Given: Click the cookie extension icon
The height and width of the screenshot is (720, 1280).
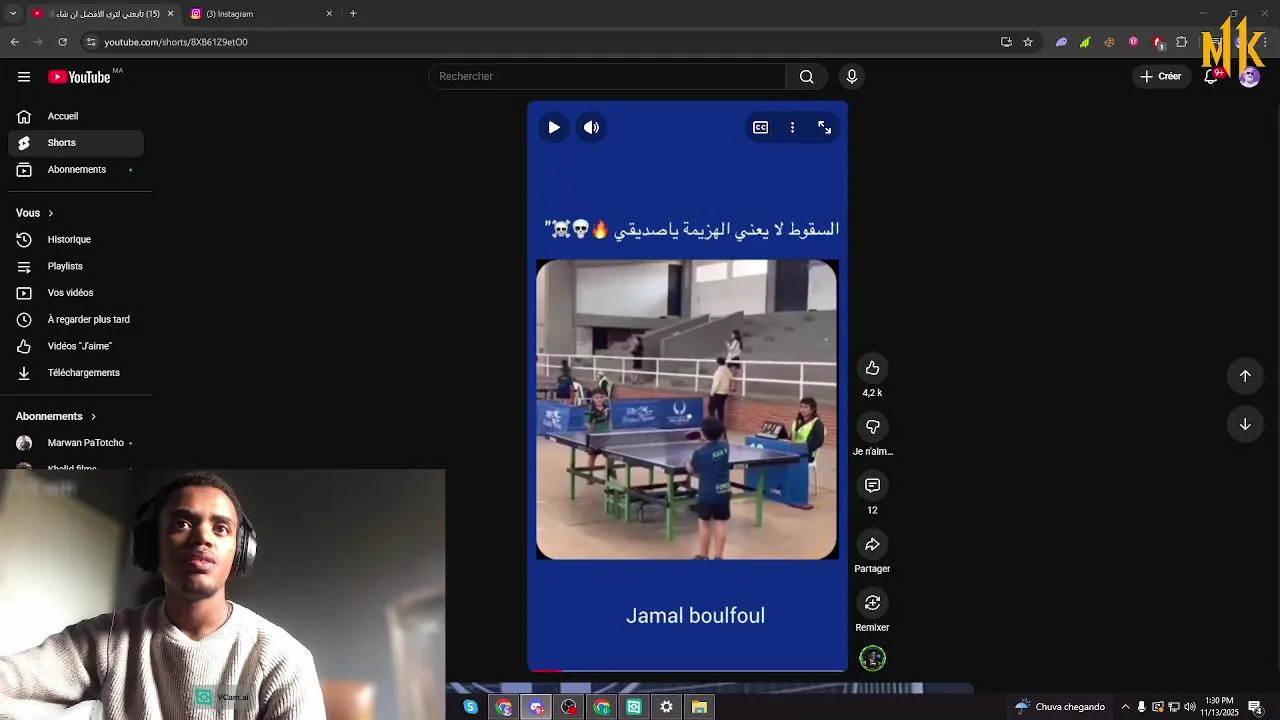Looking at the screenshot, I should [1109, 42].
